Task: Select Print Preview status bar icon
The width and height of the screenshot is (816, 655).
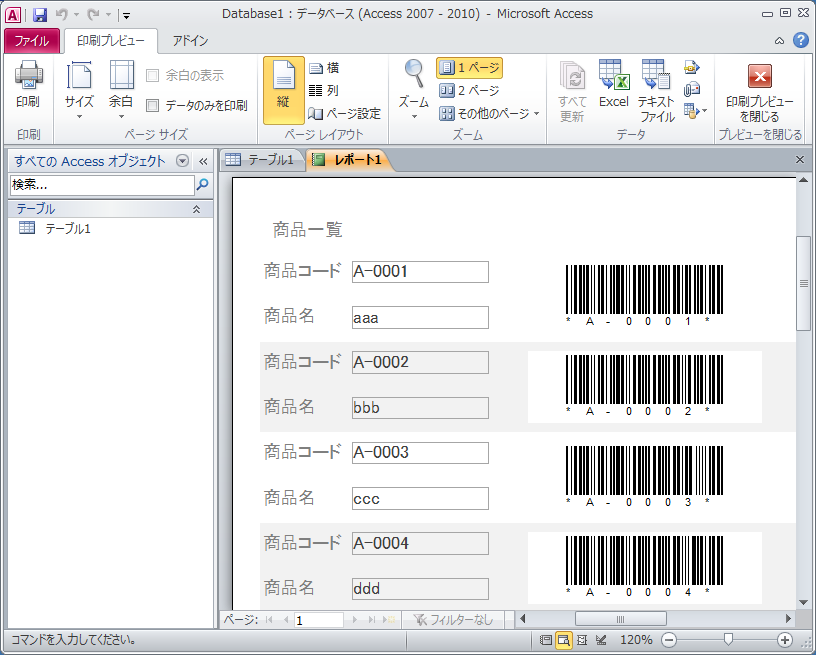Action: [x=564, y=640]
